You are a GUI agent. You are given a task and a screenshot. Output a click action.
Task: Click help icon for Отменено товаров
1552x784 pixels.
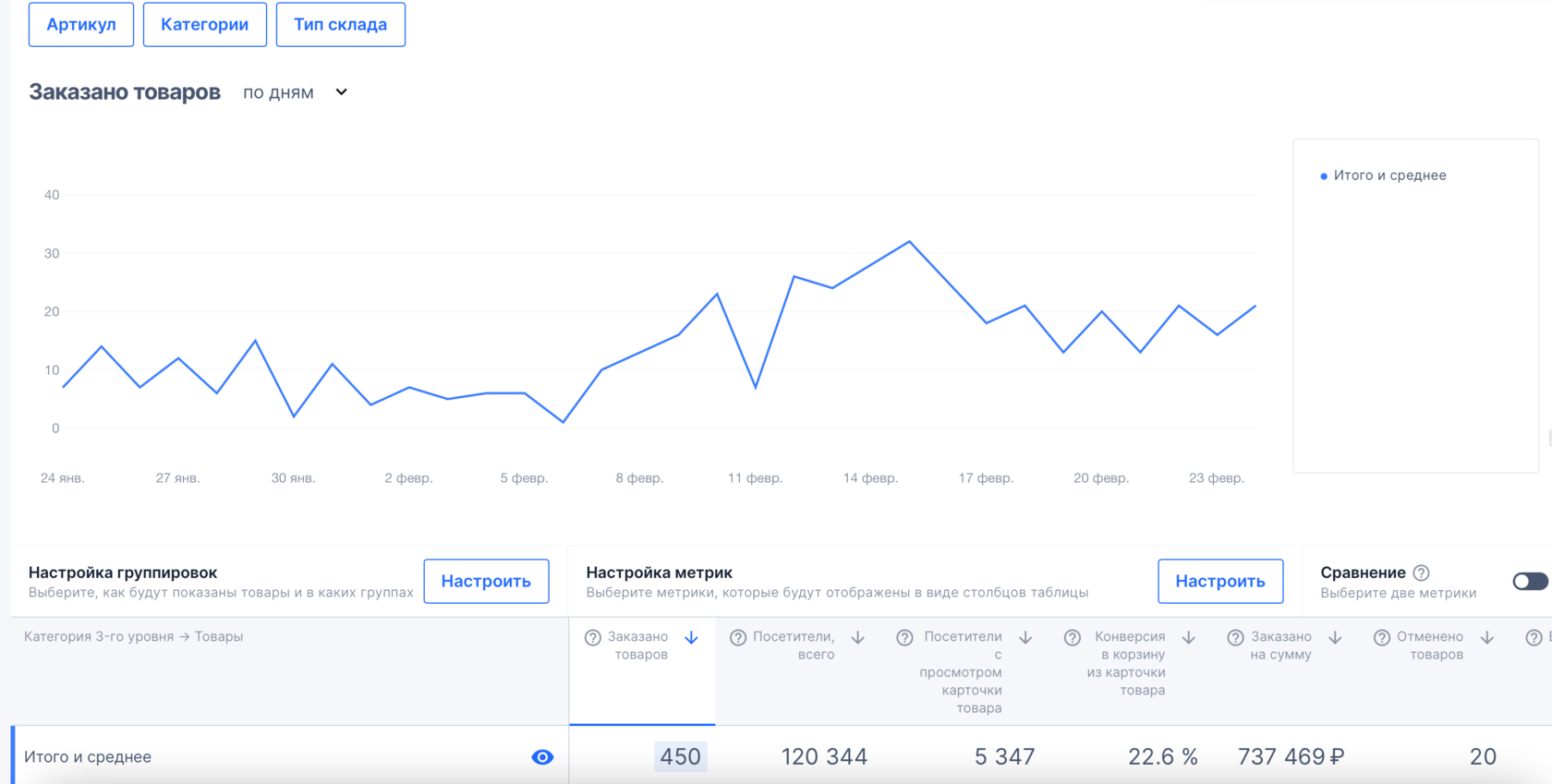1382,638
